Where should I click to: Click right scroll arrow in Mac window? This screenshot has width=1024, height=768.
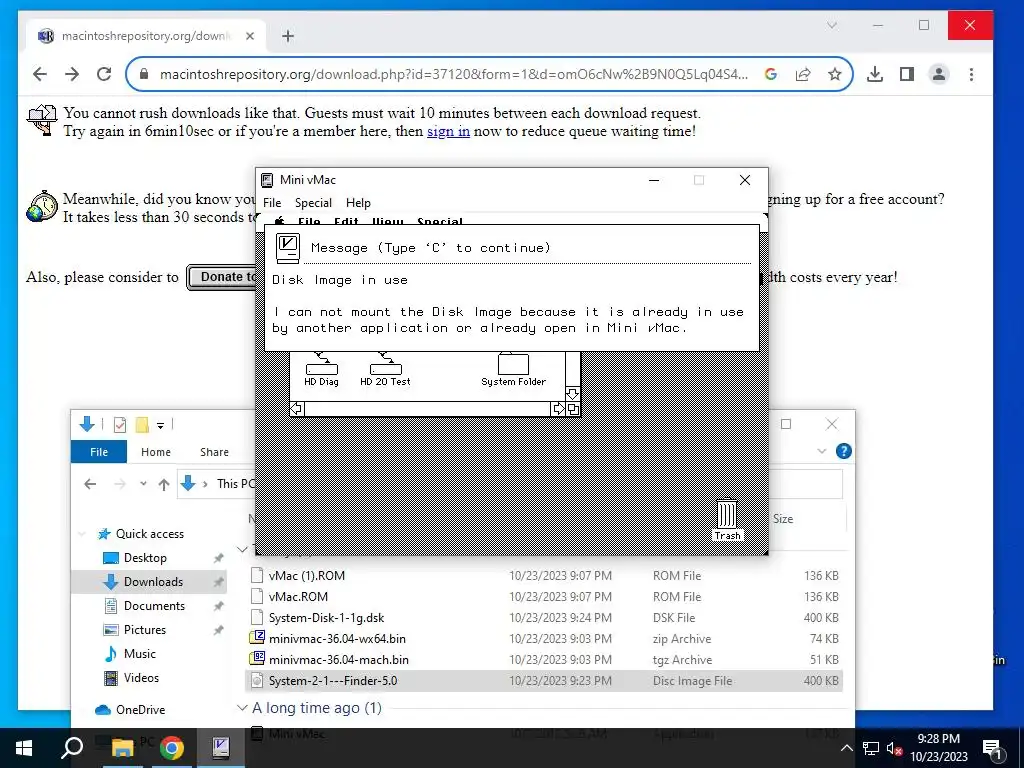pos(558,409)
